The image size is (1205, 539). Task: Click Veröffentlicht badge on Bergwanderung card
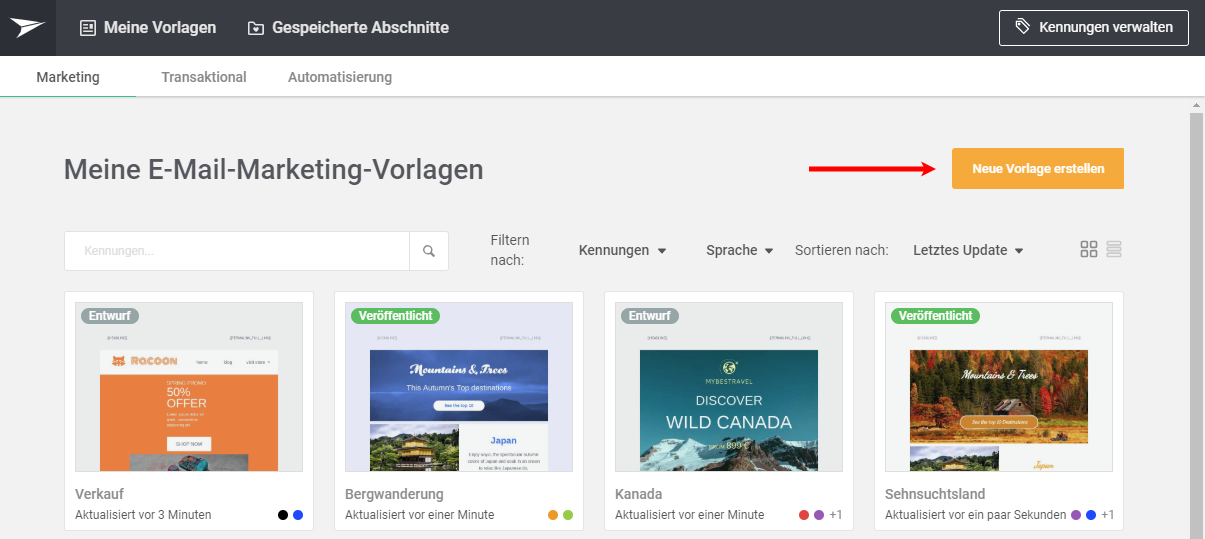396,316
